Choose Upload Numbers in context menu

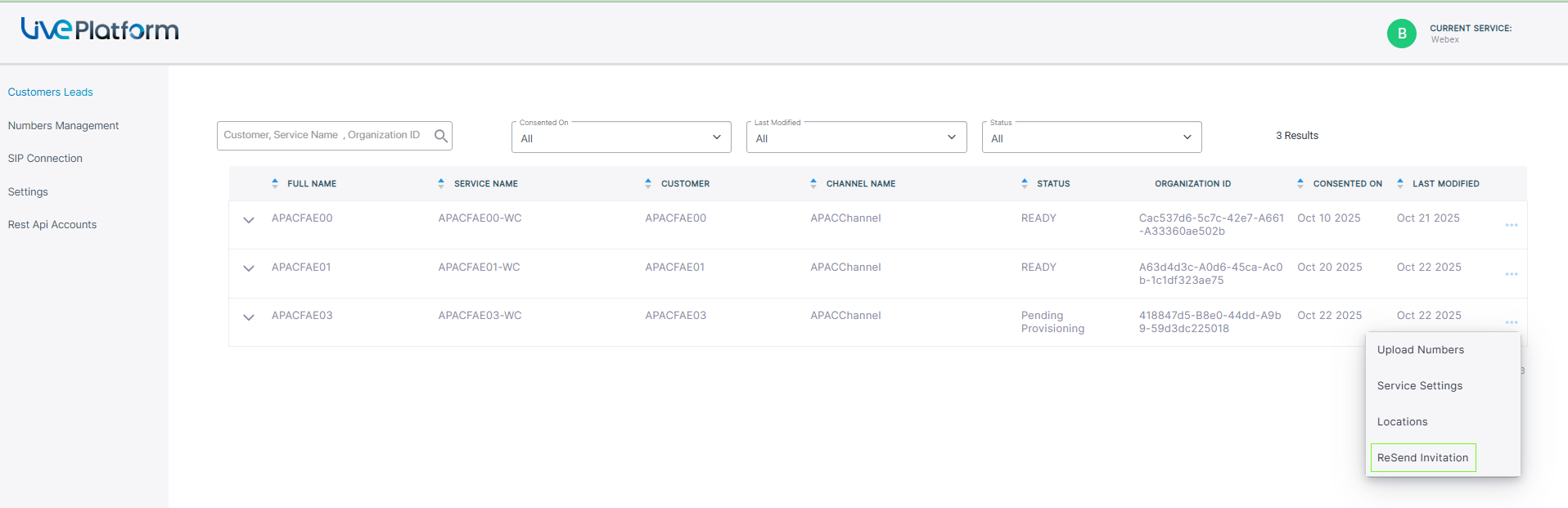click(x=1420, y=350)
